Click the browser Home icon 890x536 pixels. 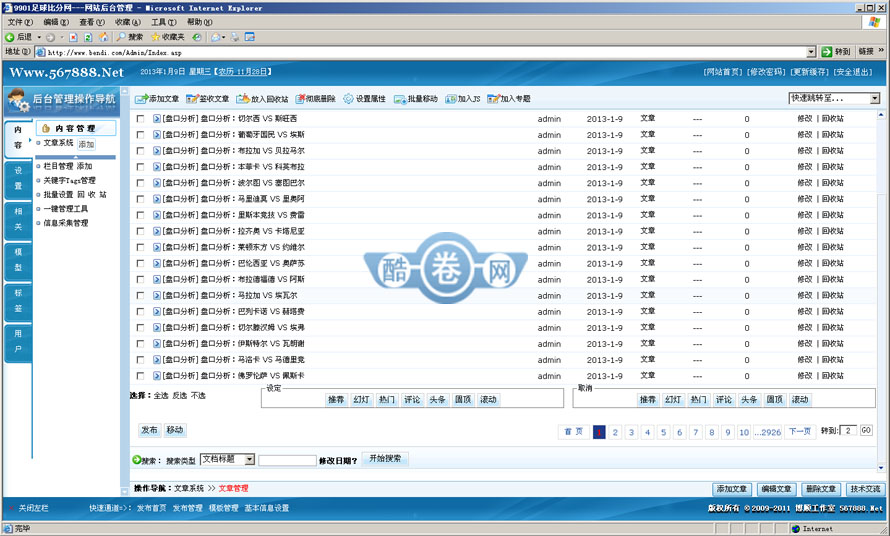(x=103, y=37)
